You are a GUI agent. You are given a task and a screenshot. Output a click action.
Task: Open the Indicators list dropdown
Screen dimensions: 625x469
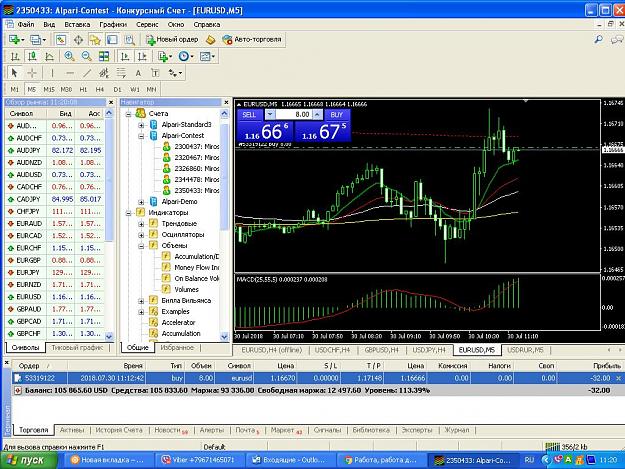coord(165,56)
